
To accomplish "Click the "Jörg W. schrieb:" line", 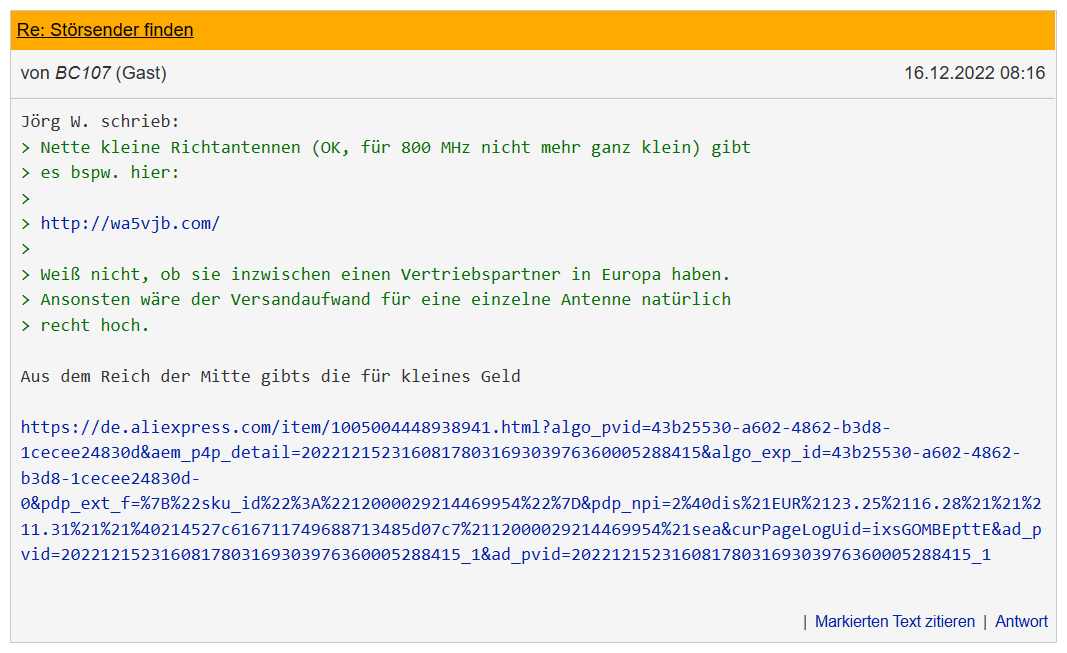I will click(x=100, y=121).
